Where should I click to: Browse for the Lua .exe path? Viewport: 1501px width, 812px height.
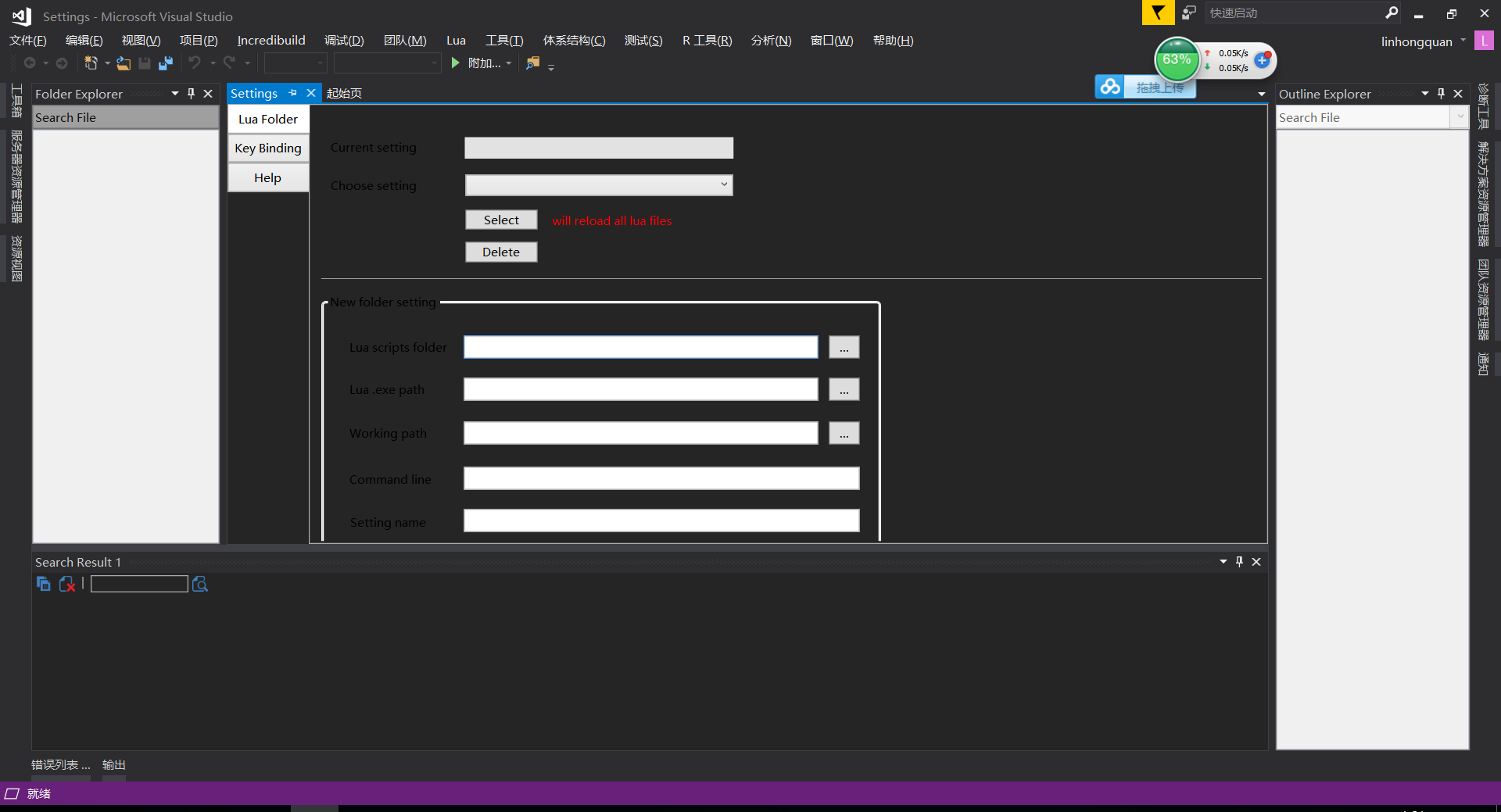[844, 390]
